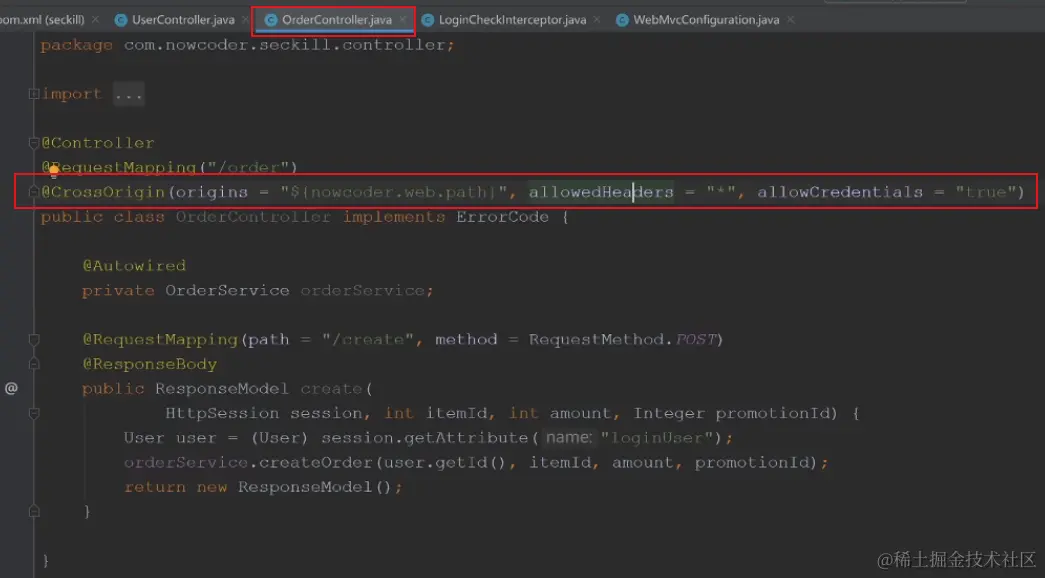
Task: Click the create method name
Action: point(331,389)
